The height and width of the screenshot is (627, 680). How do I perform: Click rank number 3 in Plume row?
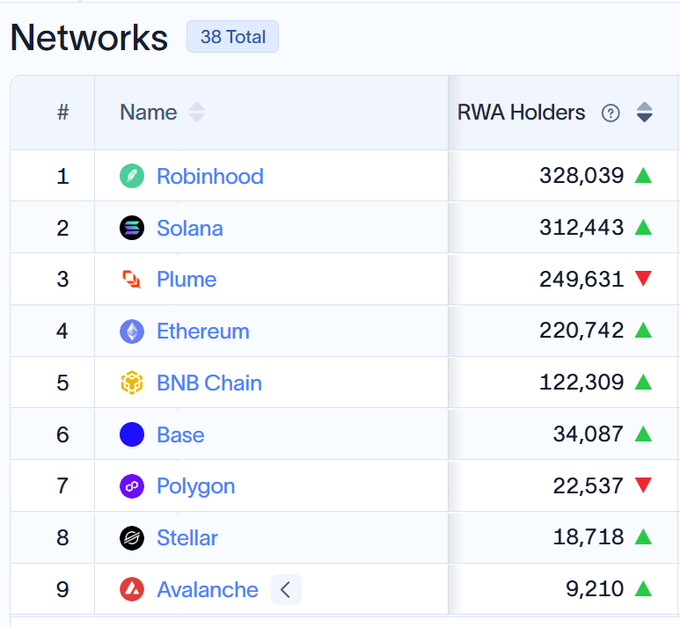[x=63, y=280]
